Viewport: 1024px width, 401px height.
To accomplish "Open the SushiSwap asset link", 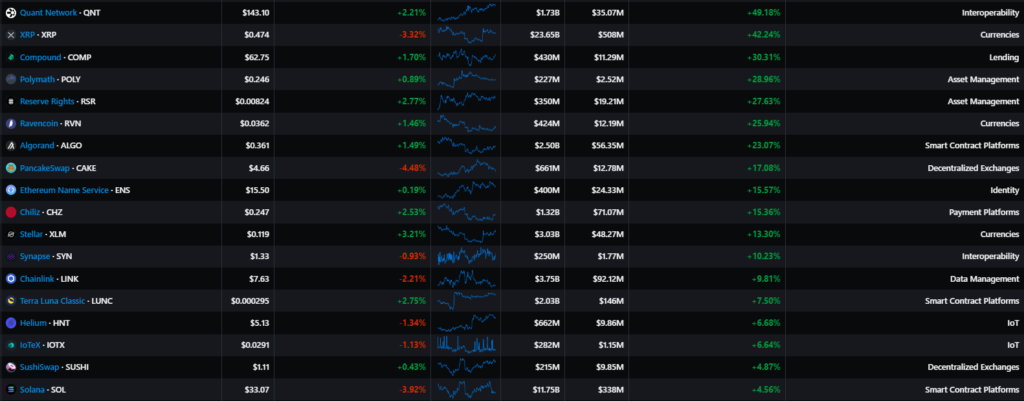I will 40,367.
